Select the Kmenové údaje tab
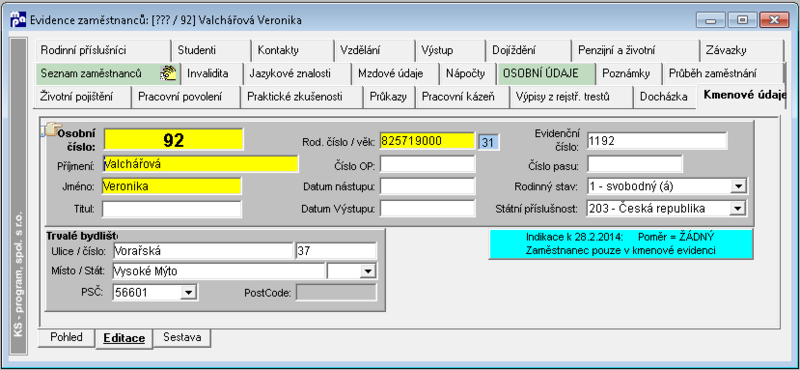This screenshot has width=800, height=370. pos(741,95)
